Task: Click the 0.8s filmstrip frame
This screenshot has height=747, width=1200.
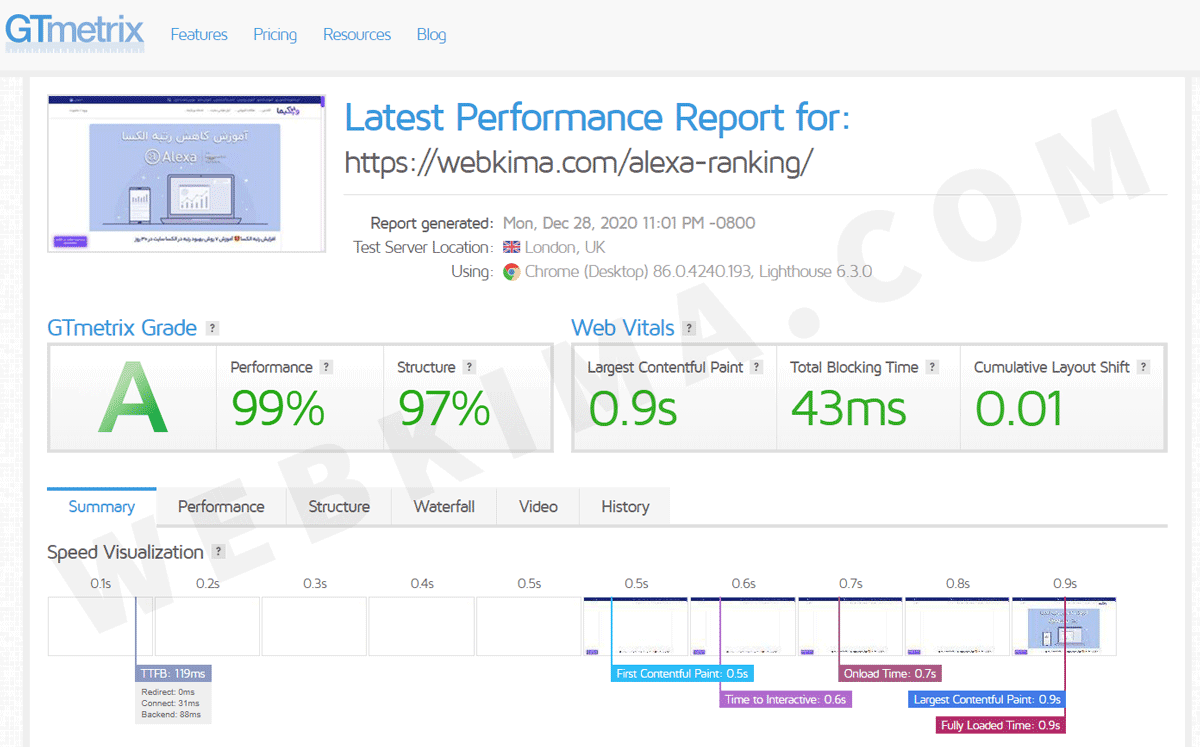Action: (x=957, y=627)
